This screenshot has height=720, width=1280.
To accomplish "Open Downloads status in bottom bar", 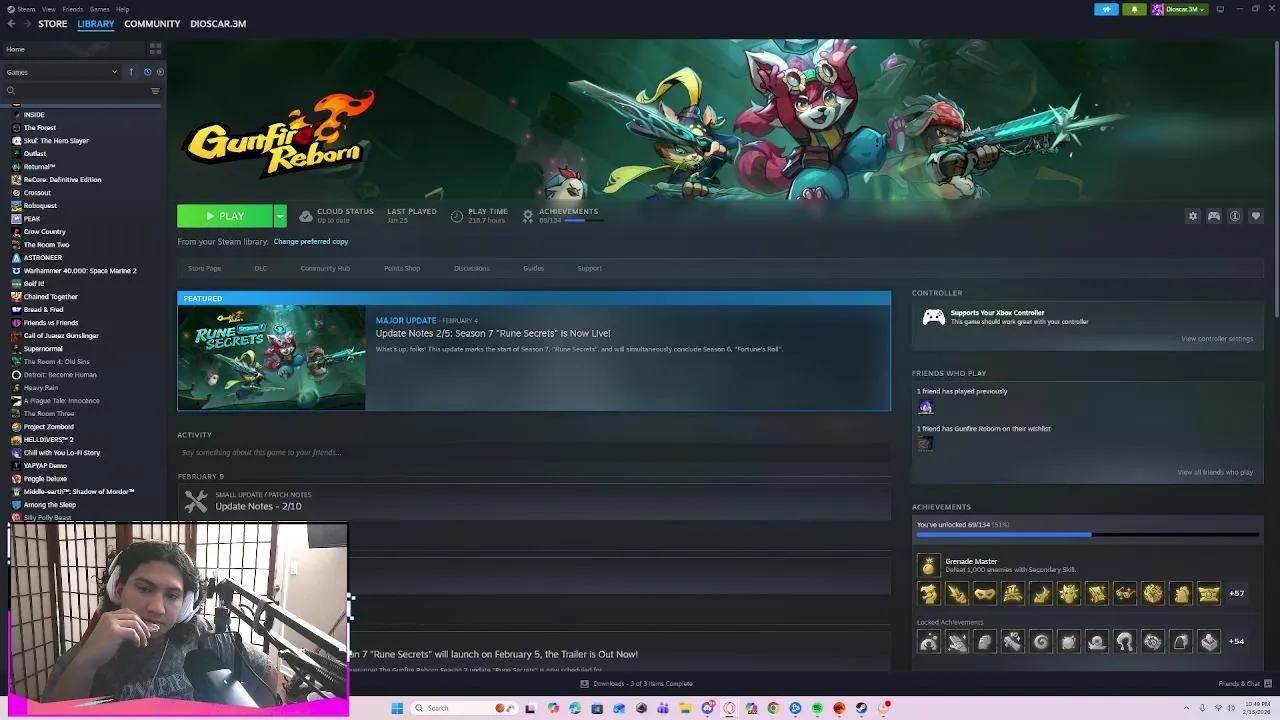I will pos(637,684).
